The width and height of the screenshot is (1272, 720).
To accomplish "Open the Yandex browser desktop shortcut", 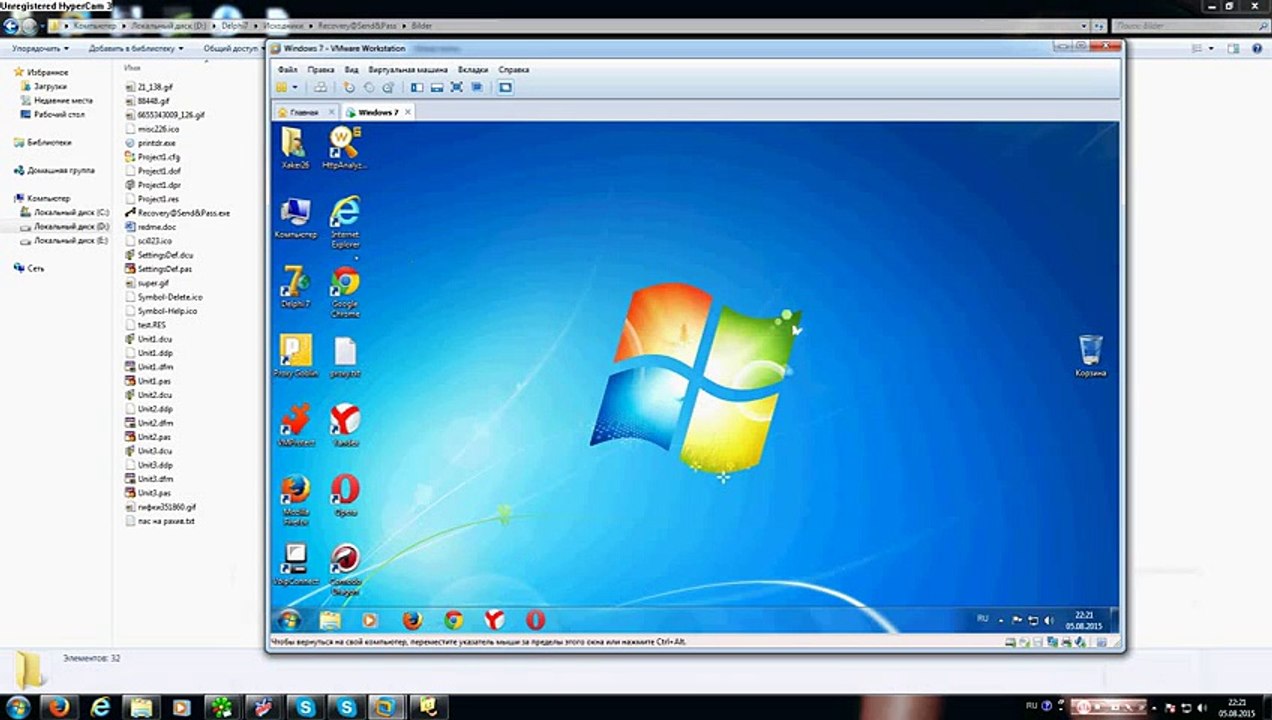I will [345, 425].
